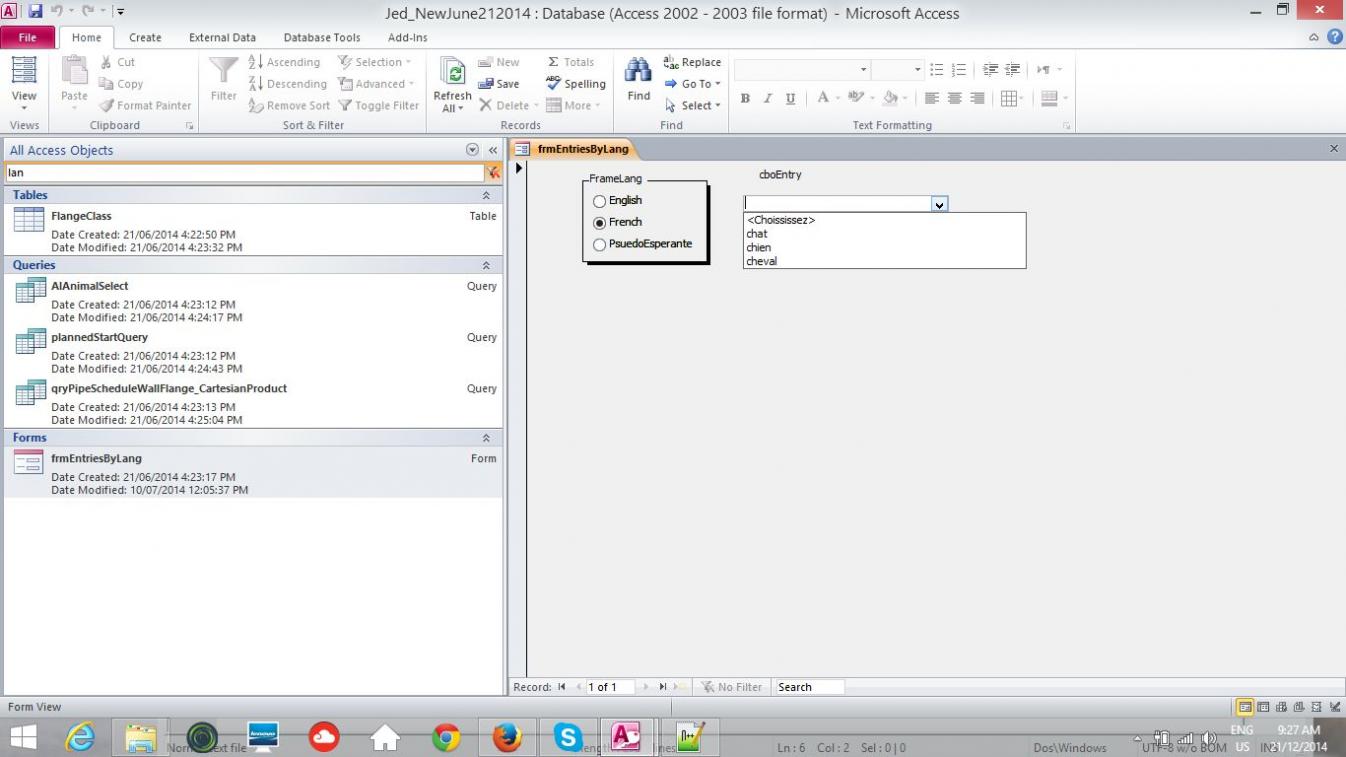The width and height of the screenshot is (1346, 757).
Task: Activate the Format Painter
Action: pyautogui.click(x=144, y=105)
